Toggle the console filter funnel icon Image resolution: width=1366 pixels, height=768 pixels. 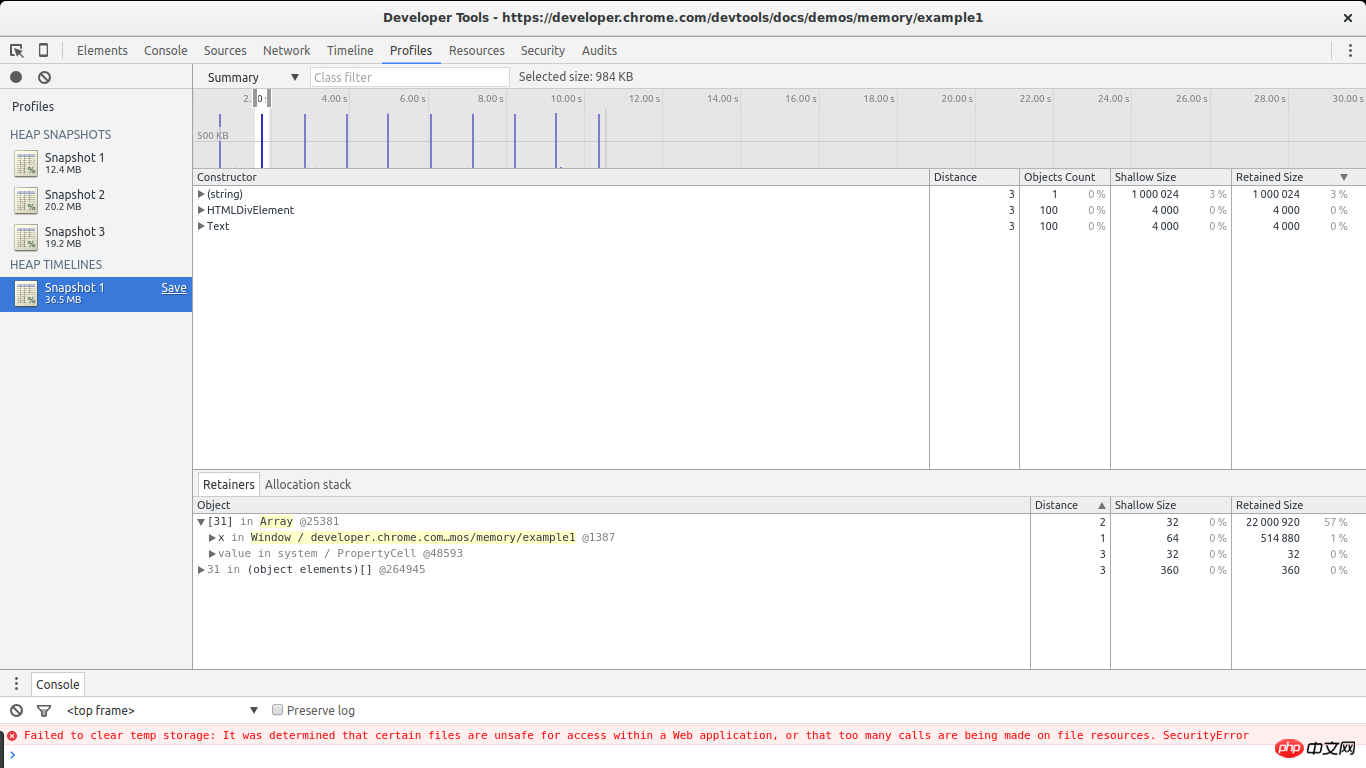[x=44, y=710]
